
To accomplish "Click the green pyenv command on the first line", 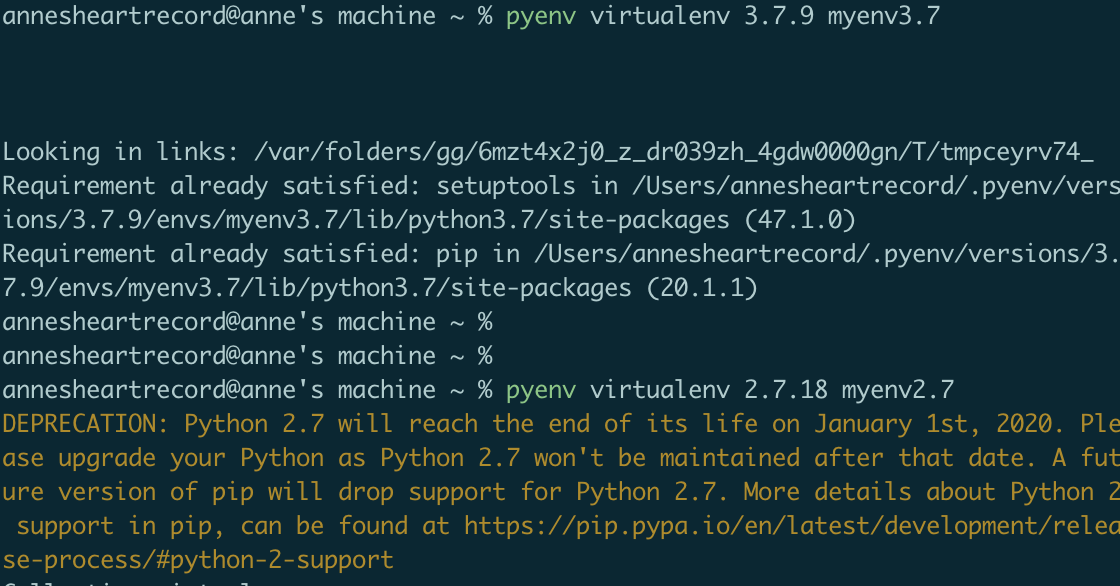I will tap(540, 17).
